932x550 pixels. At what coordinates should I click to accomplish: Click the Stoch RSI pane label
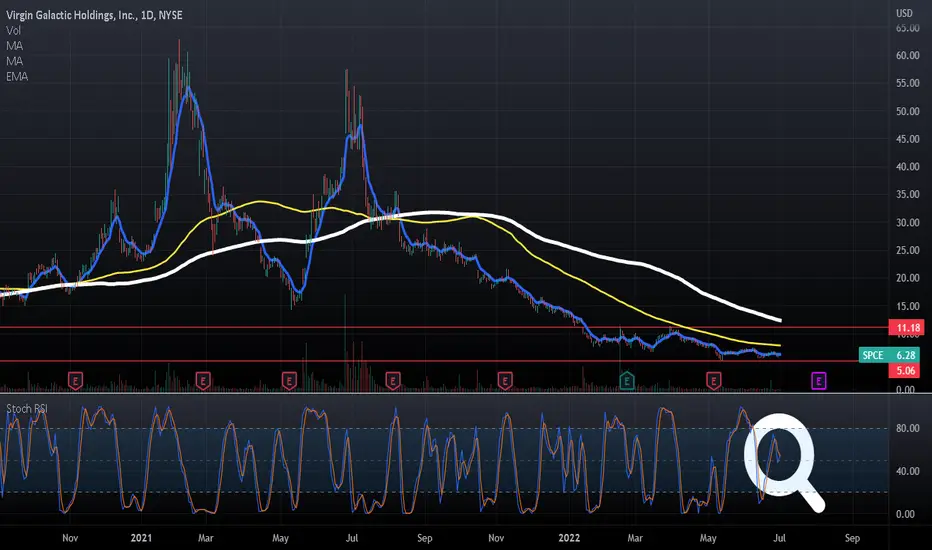27,408
